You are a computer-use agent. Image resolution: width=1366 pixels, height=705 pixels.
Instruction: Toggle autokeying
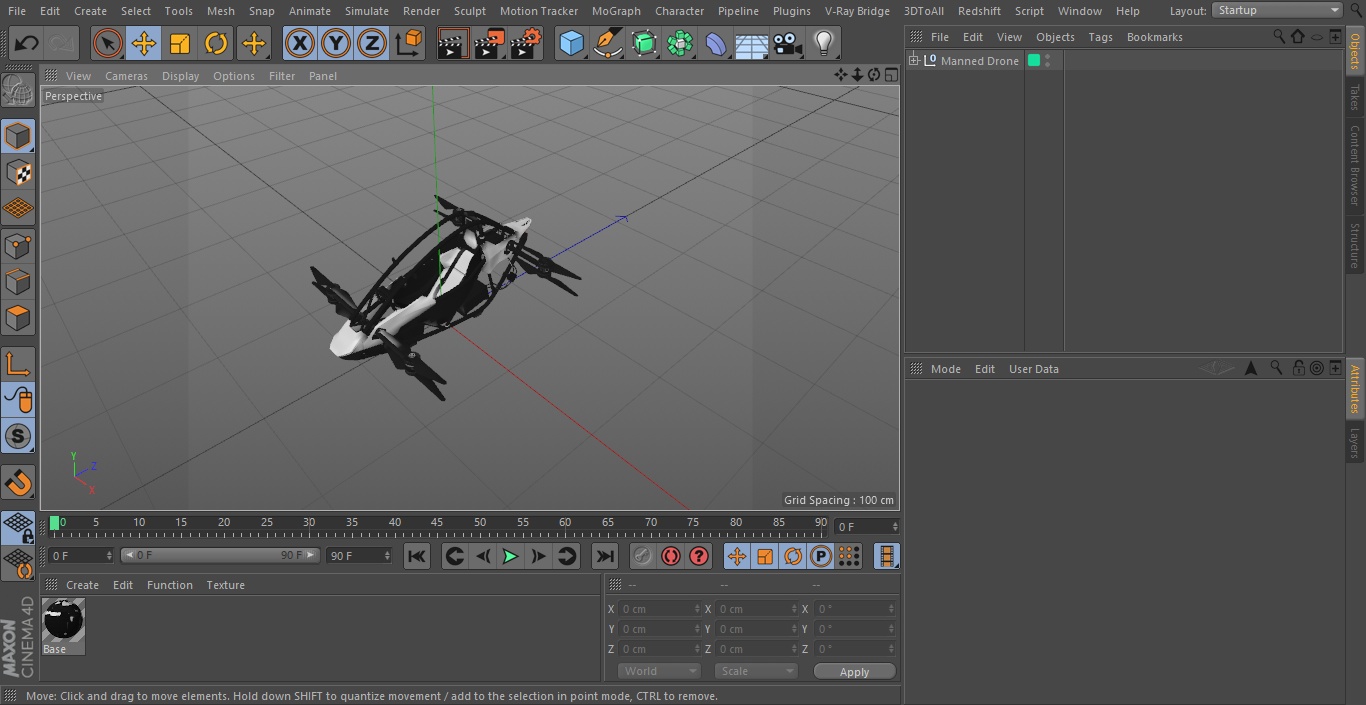pyautogui.click(x=671, y=556)
